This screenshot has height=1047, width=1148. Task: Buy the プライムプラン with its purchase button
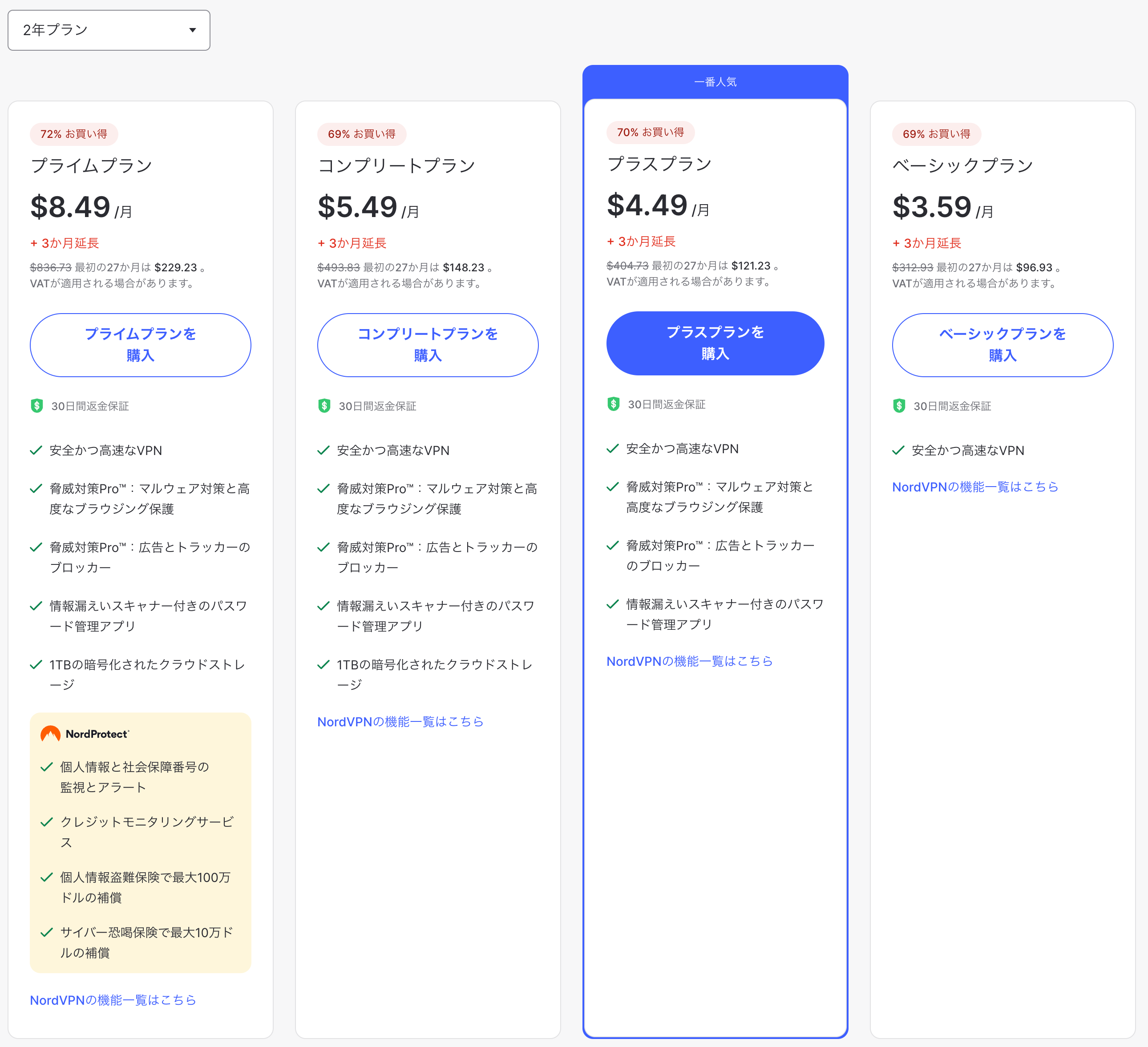point(140,344)
